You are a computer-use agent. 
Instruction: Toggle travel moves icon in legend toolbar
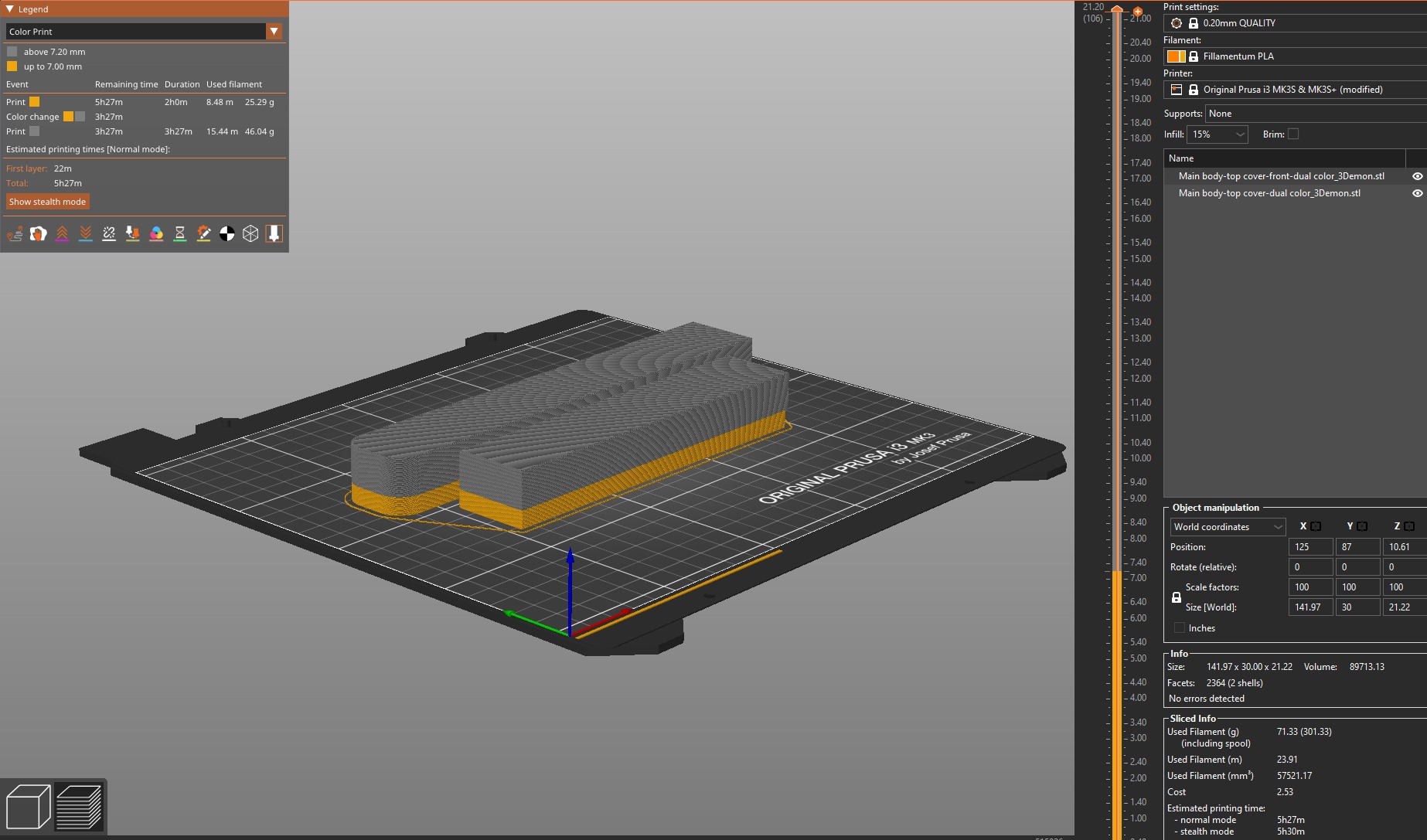pos(15,233)
